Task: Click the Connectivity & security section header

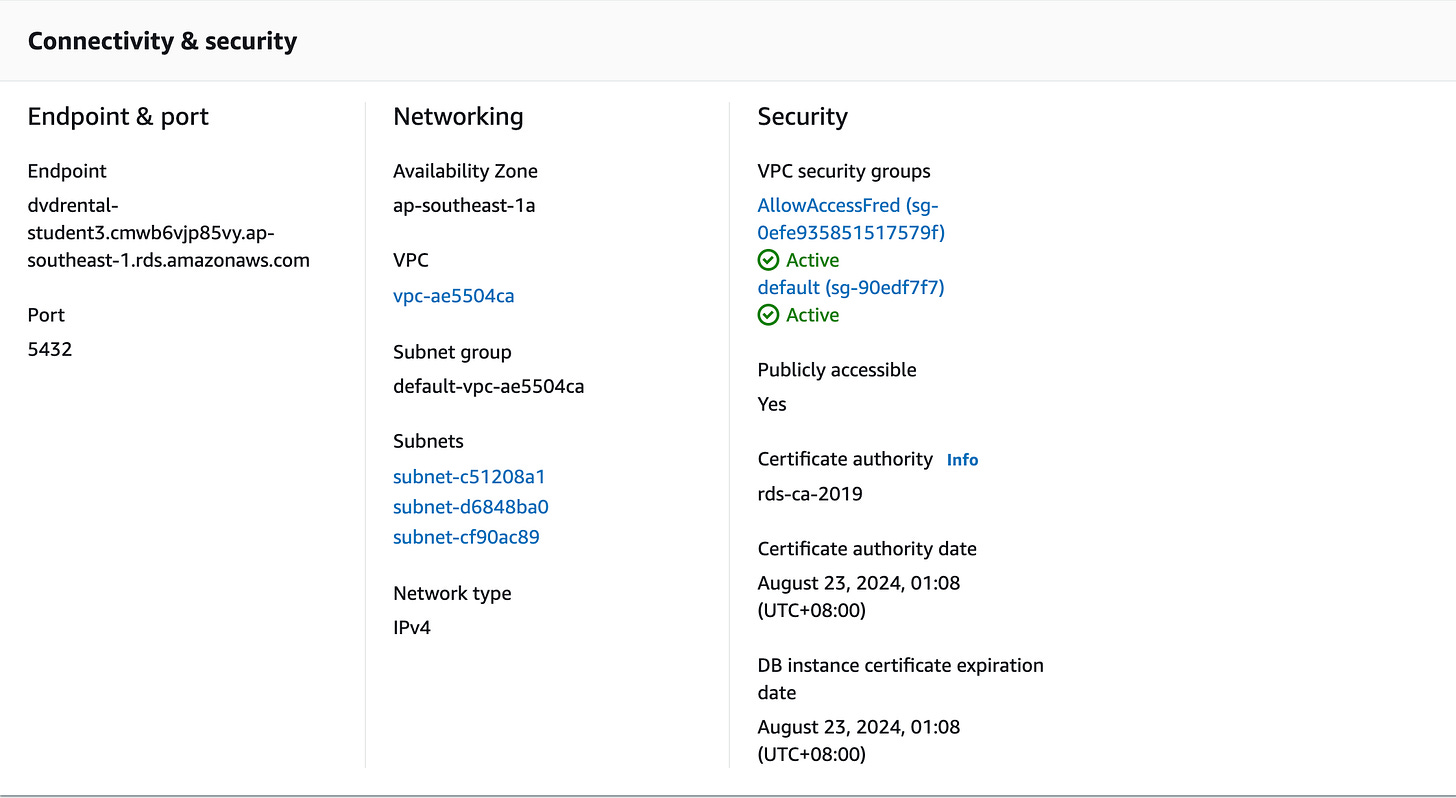Action: [162, 41]
